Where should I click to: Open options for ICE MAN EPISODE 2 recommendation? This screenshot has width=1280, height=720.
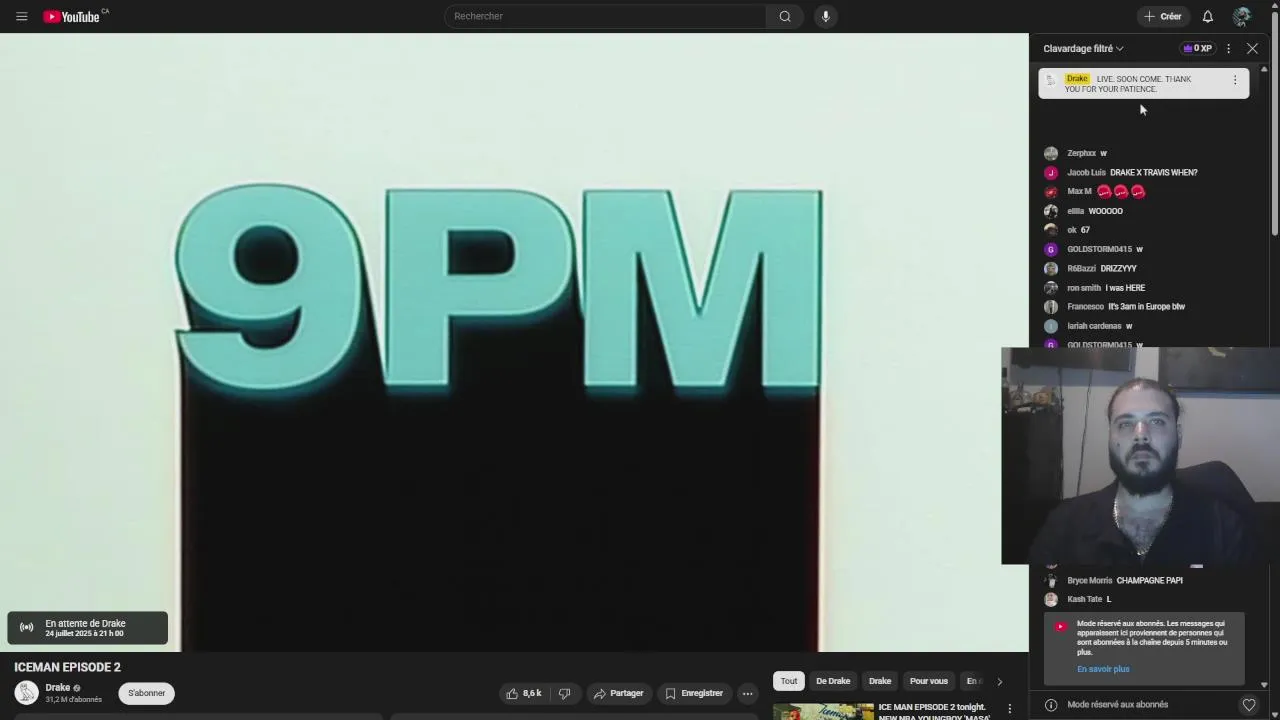tap(1009, 709)
